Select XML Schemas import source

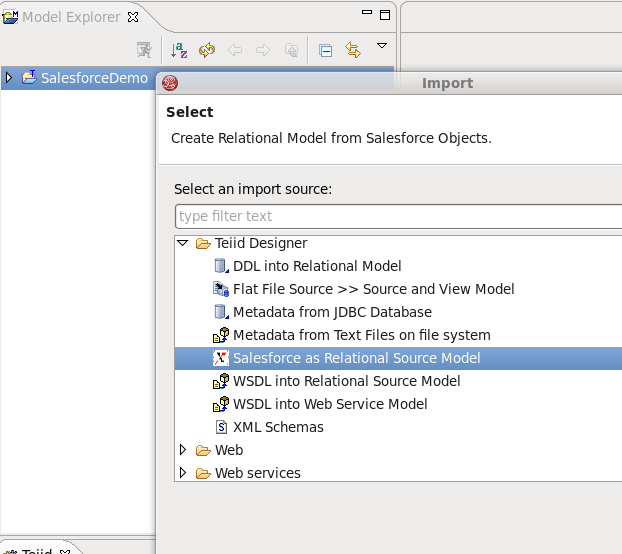[278, 427]
